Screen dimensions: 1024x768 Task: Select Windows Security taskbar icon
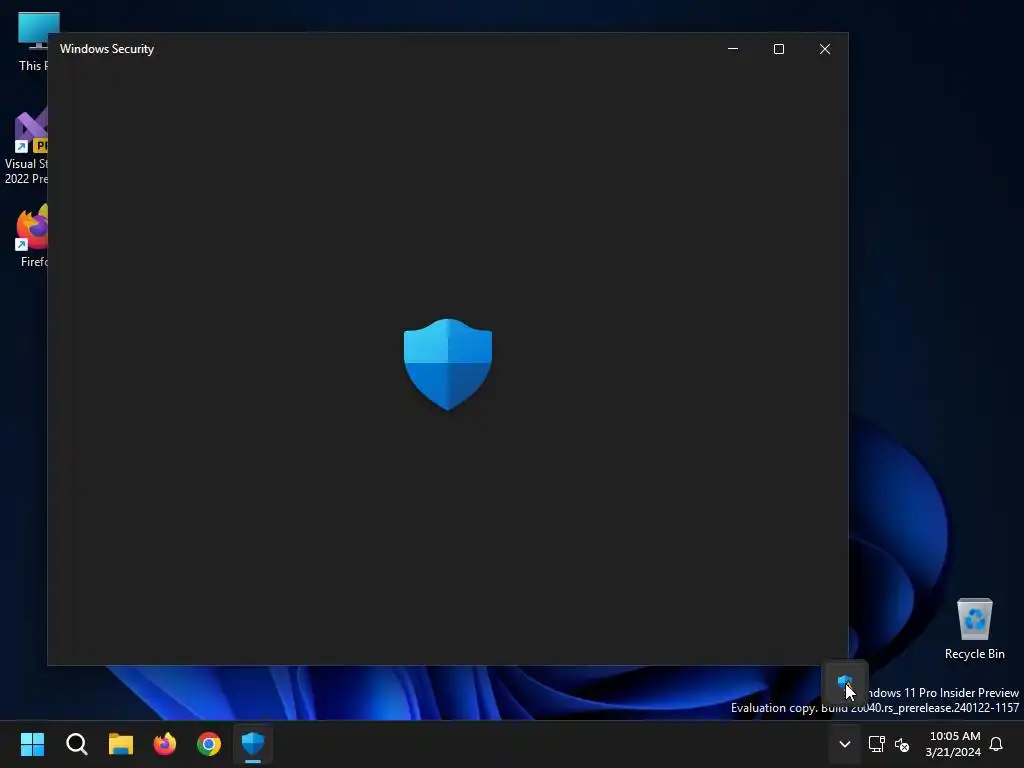[x=253, y=744]
